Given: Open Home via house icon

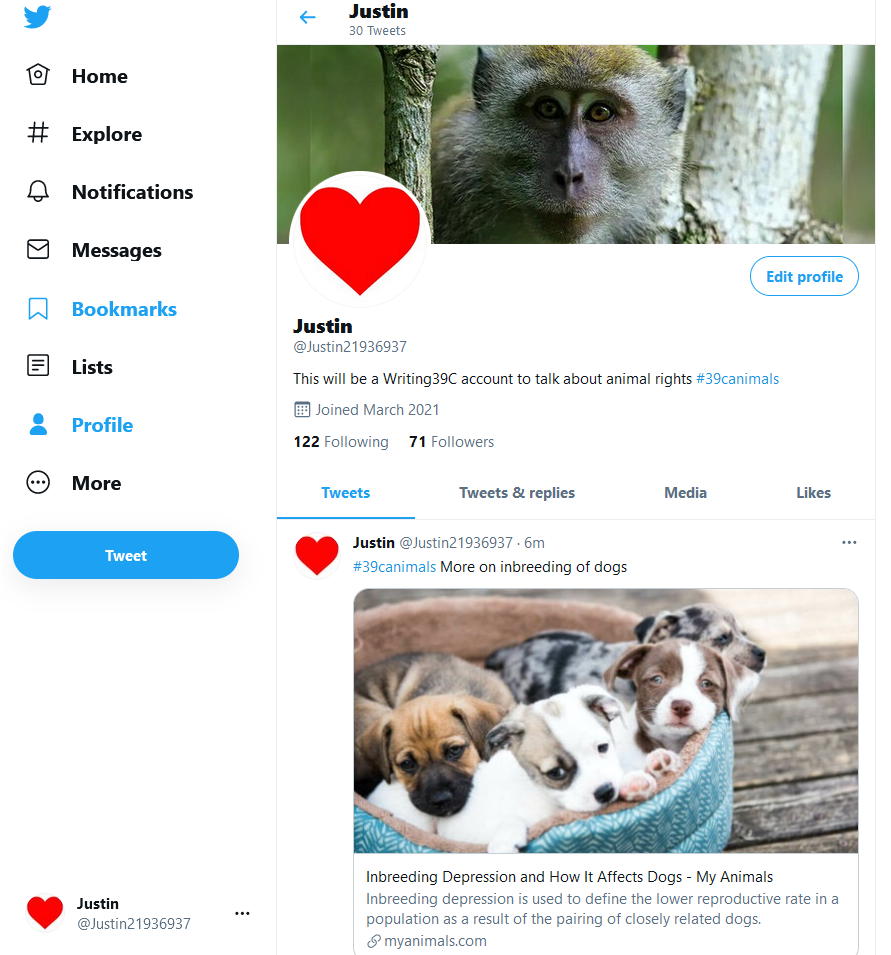Looking at the screenshot, I should pyautogui.click(x=38, y=75).
